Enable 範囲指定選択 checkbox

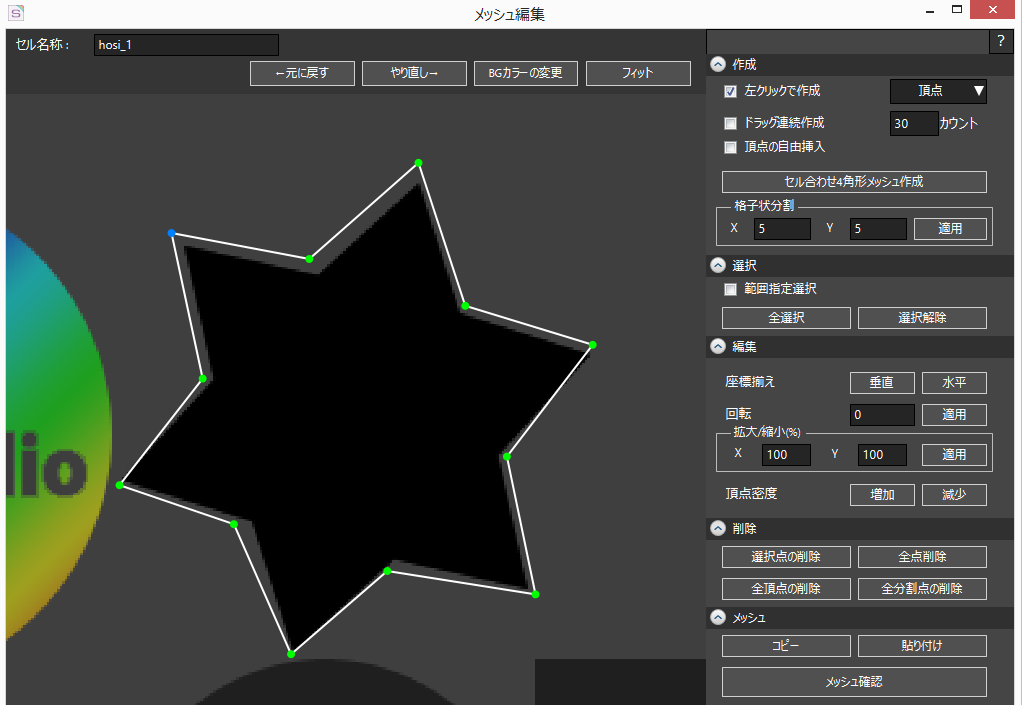731,289
